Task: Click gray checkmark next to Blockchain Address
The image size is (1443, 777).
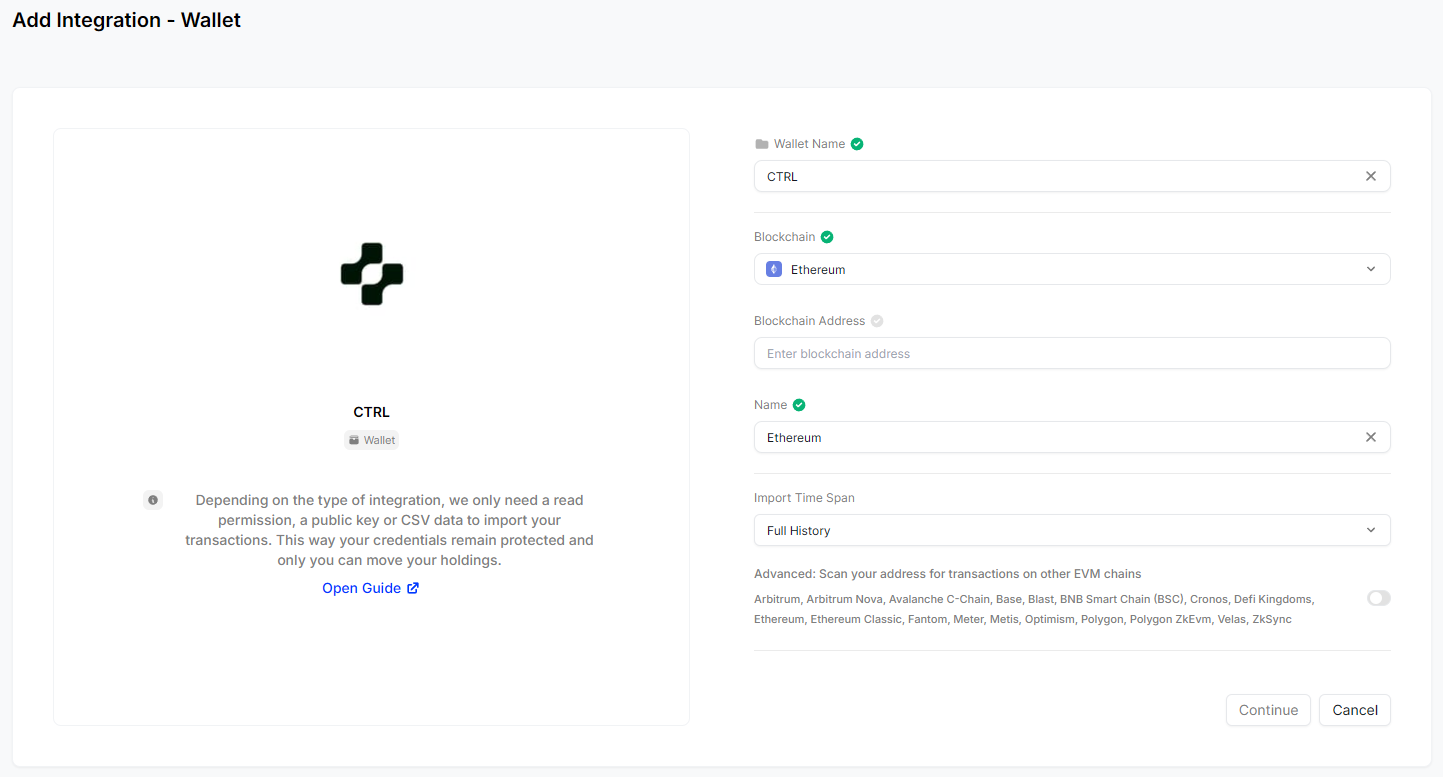Action: [877, 321]
